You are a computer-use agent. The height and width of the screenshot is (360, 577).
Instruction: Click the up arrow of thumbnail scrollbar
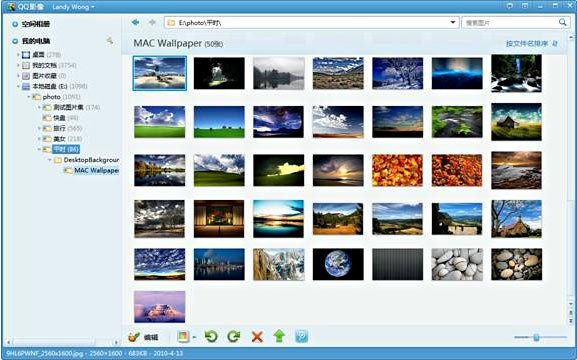[571, 37]
